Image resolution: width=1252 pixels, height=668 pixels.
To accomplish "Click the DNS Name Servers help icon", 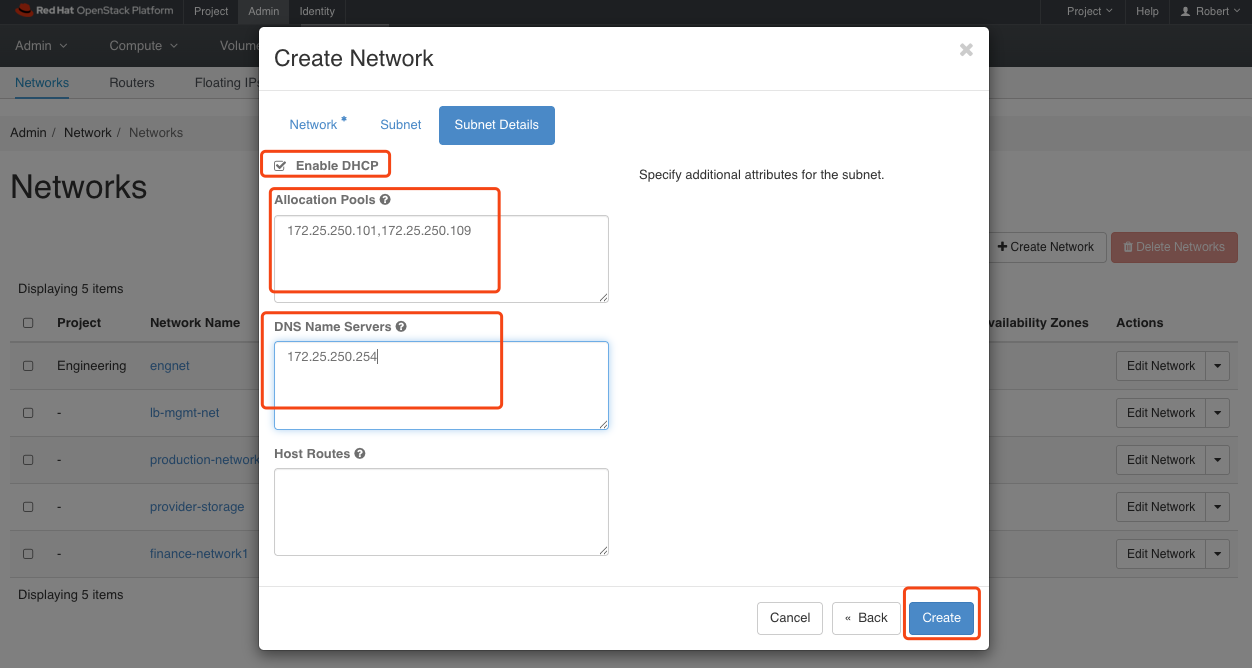I will (401, 326).
